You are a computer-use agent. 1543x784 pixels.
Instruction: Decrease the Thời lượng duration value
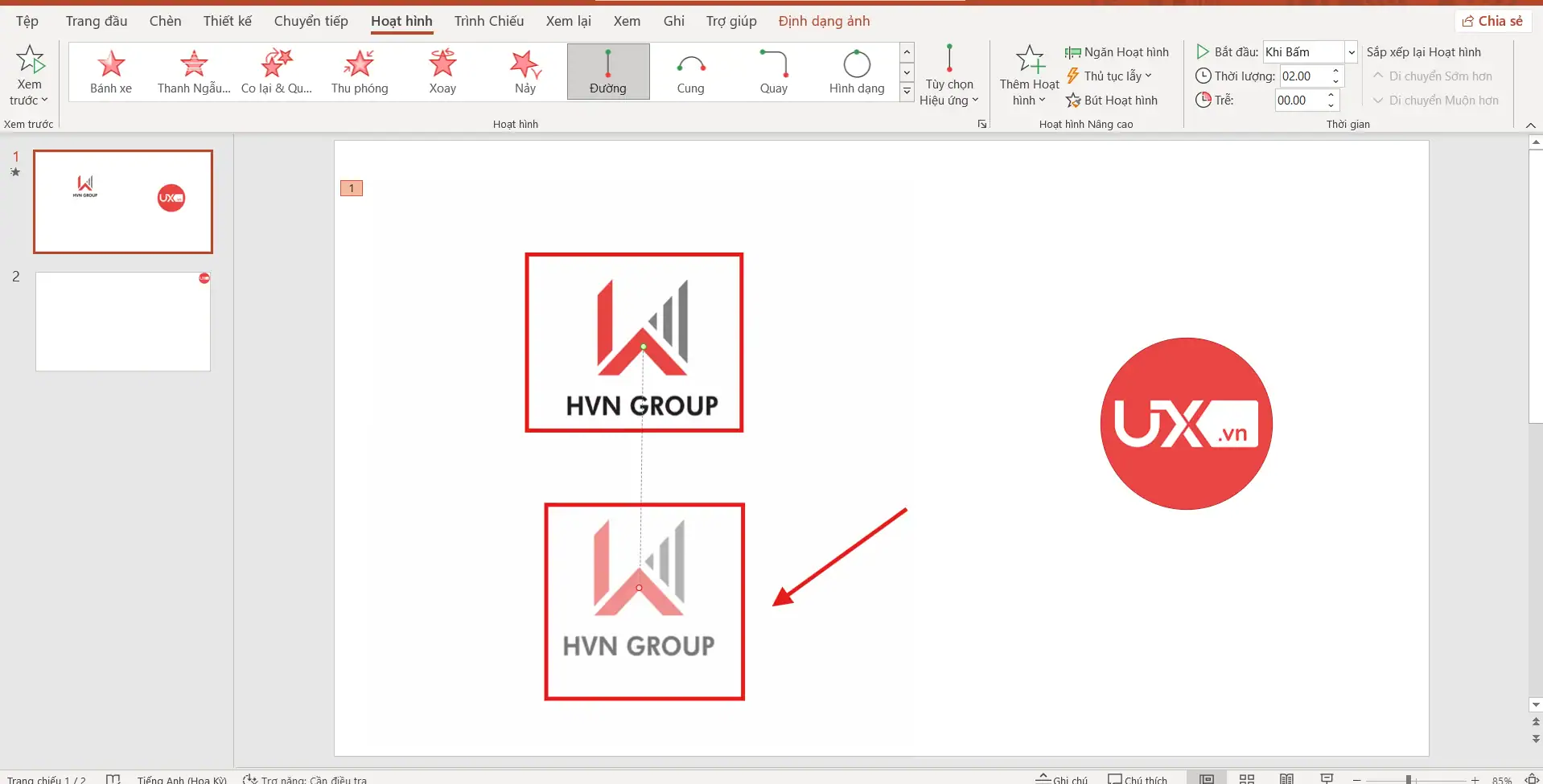point(1335,81)
